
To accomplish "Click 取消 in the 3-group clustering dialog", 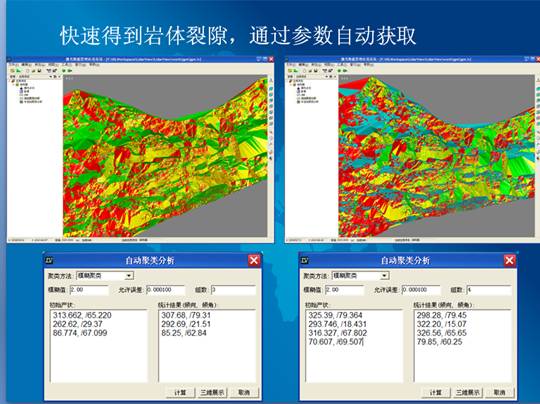I will 244,392.
